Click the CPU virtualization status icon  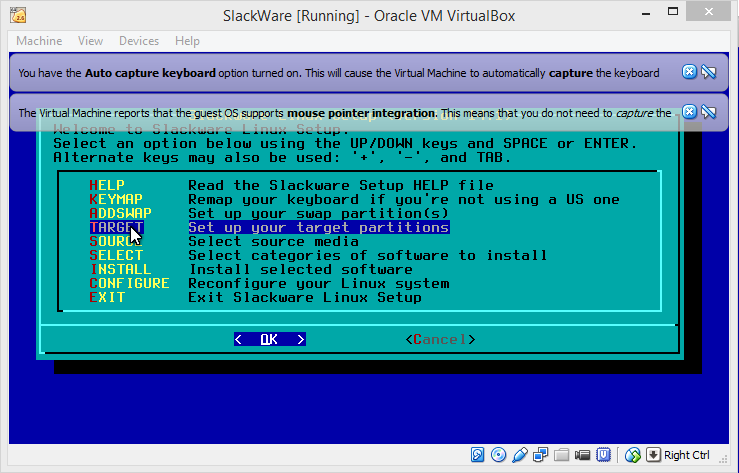[x=603, y=455]
